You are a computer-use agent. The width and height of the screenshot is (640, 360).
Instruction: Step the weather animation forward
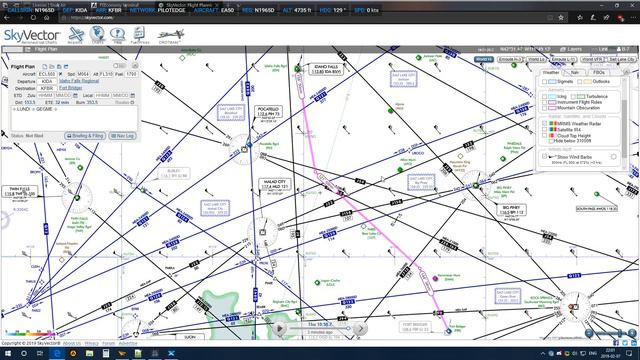tap(360, 329)
